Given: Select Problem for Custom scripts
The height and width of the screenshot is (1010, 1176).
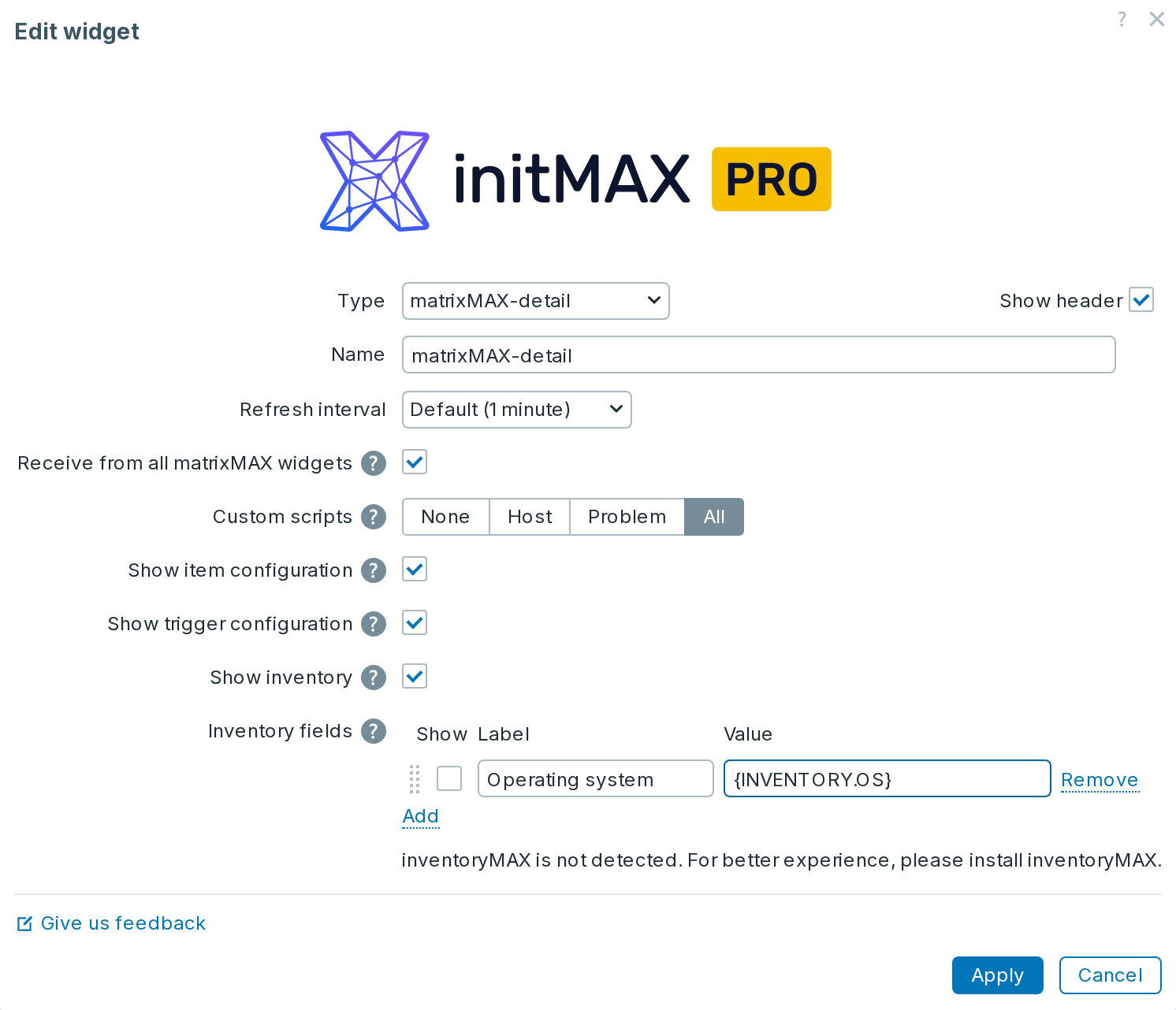Looking at the screenshot, I should click(627, 517).
